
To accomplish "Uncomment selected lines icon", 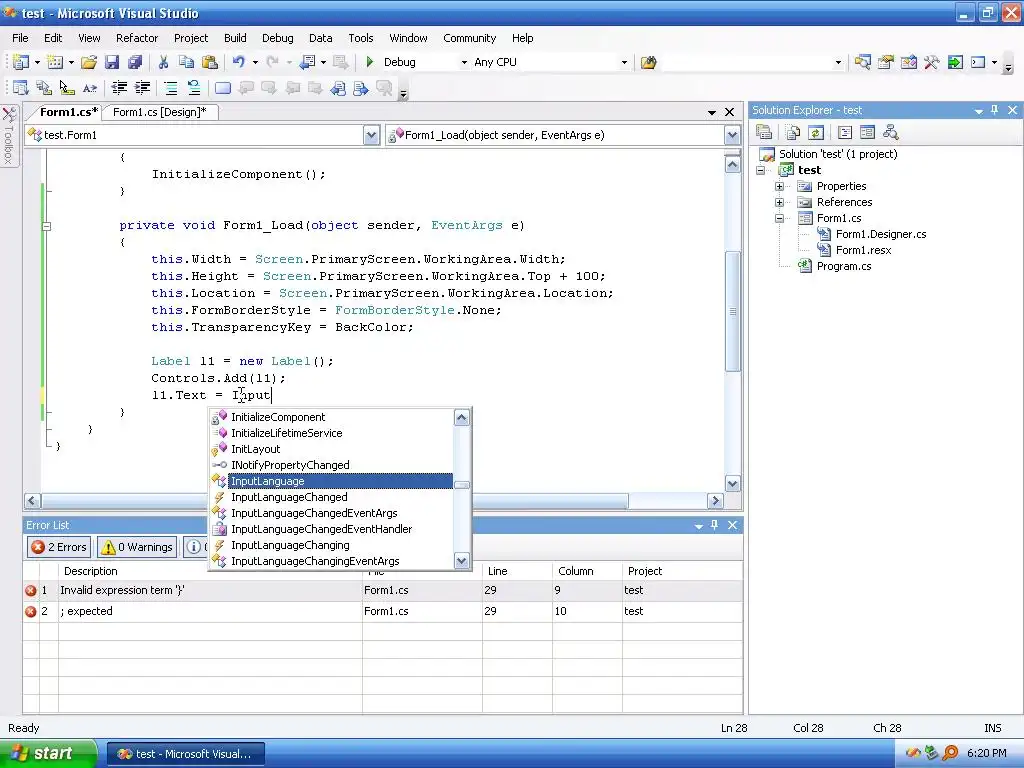I will (193, 88).
